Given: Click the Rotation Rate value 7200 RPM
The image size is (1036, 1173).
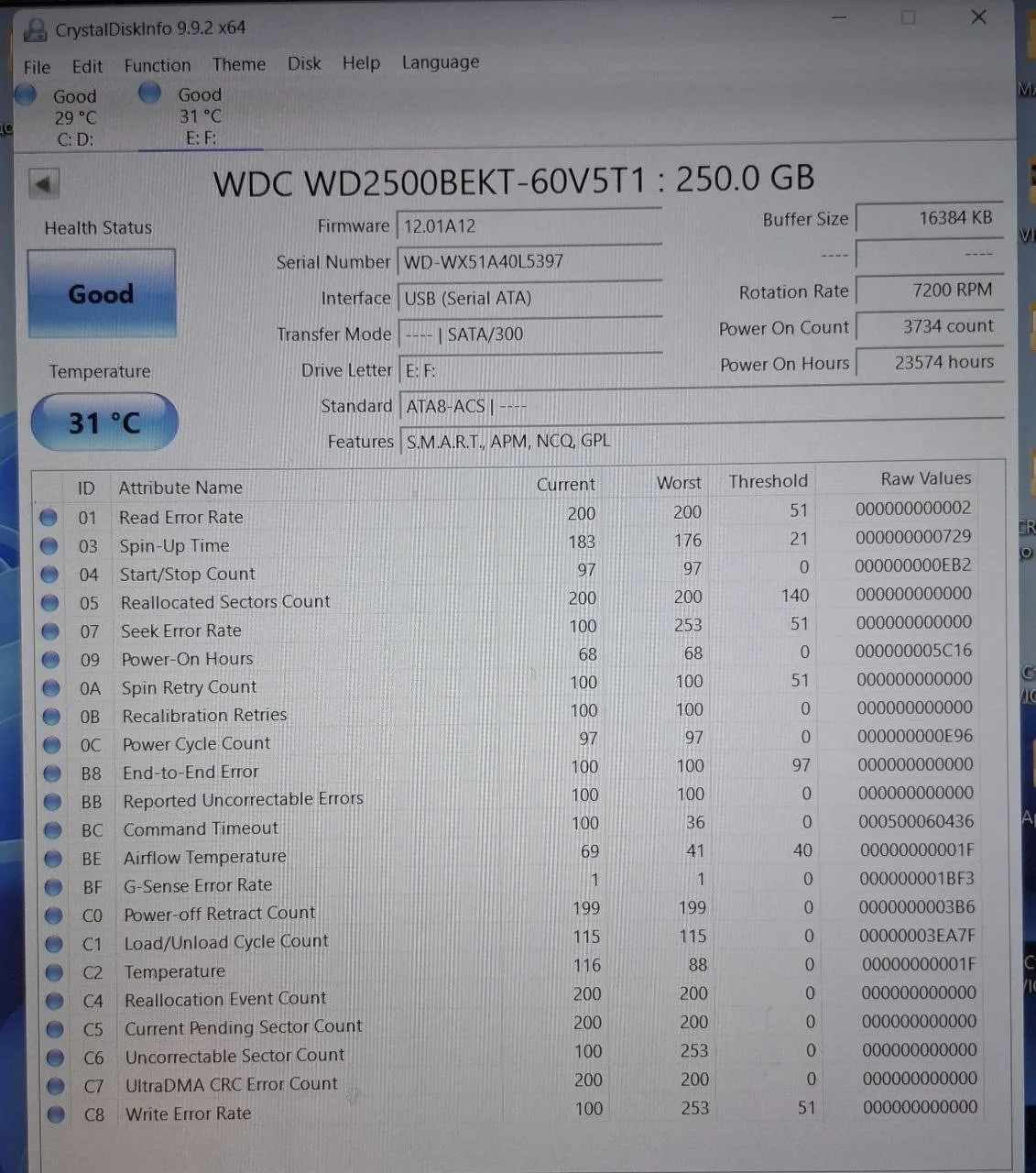Looking at the screenshot, I should click(x=929, y=291).
